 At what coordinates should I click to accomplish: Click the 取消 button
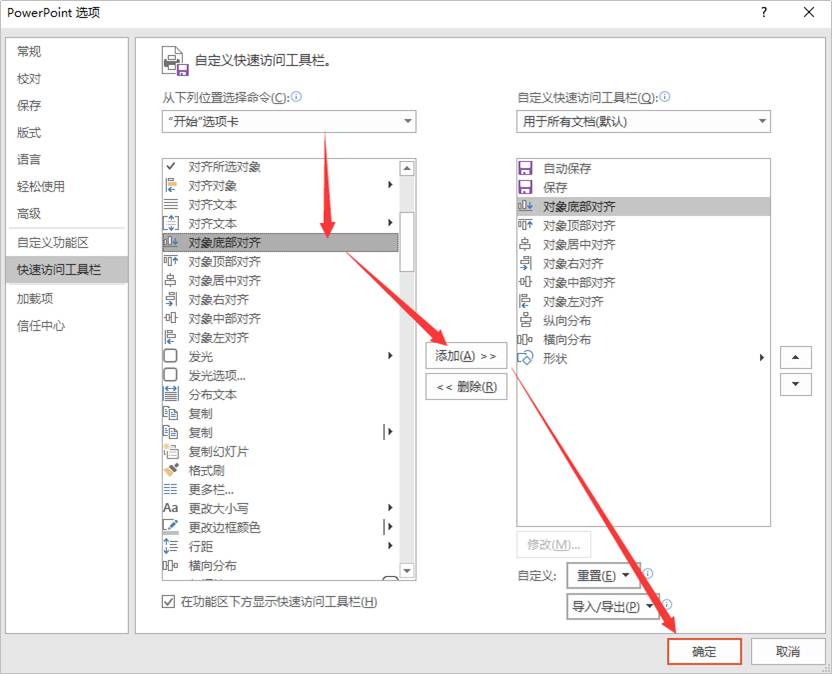pos(788,651)
